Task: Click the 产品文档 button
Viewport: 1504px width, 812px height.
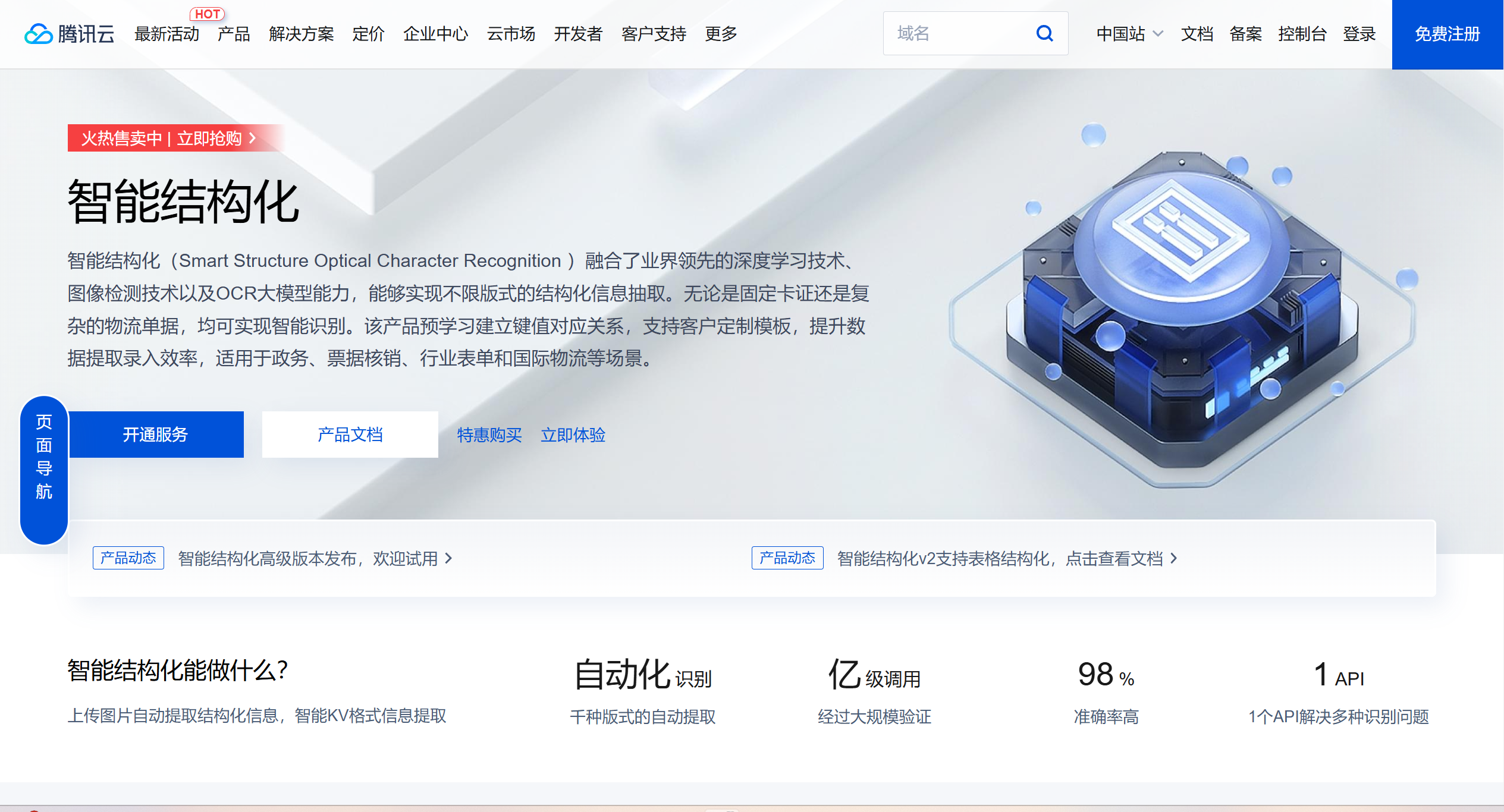Action: click(x=350, y=435)
